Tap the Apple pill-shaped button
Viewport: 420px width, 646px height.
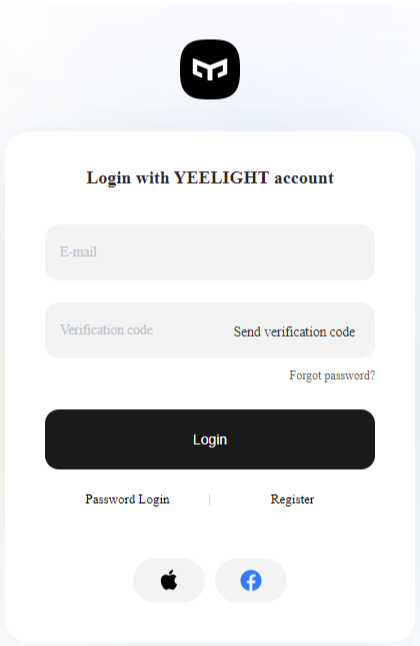169,580
